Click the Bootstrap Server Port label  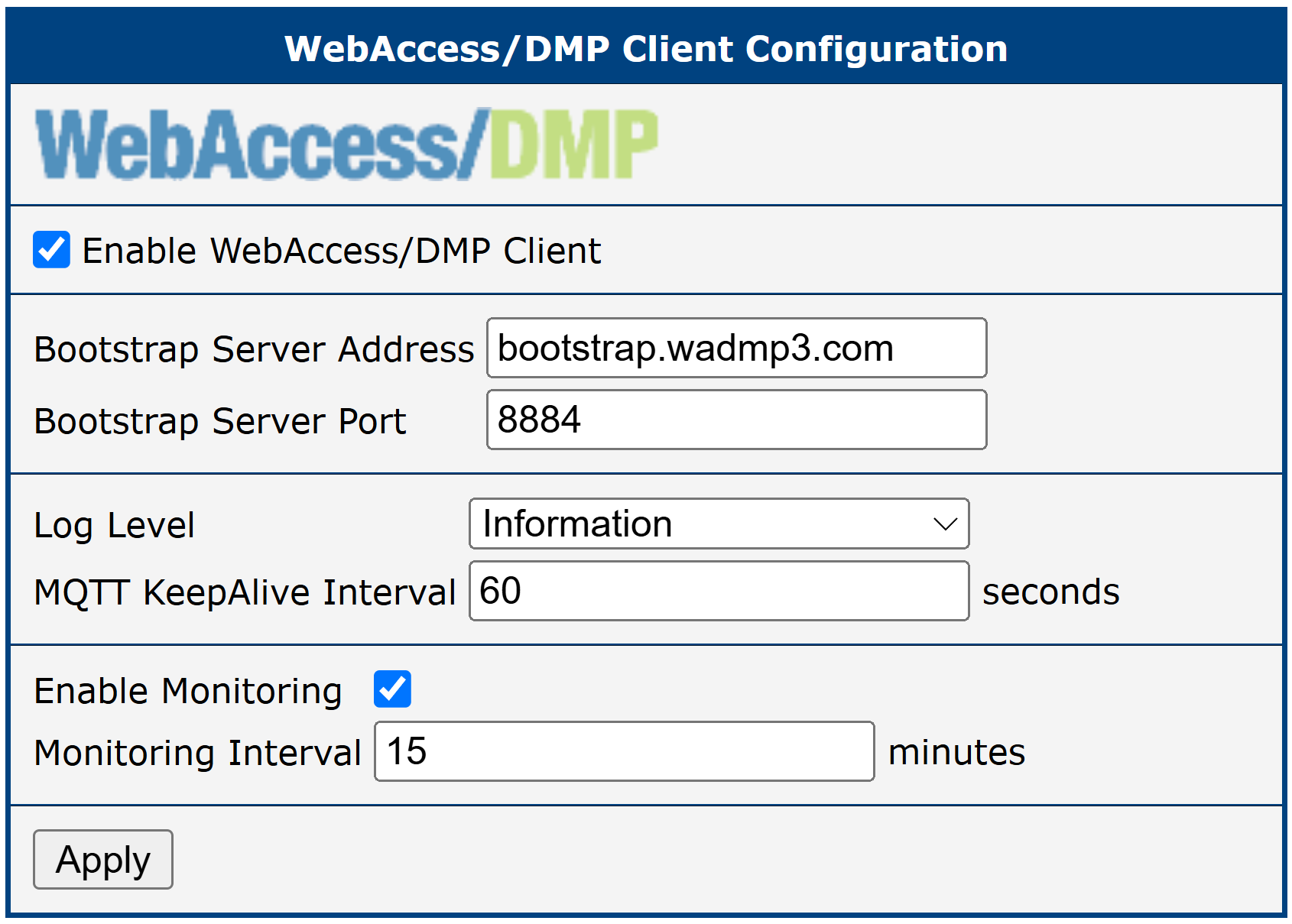click(x=220, y=421)
